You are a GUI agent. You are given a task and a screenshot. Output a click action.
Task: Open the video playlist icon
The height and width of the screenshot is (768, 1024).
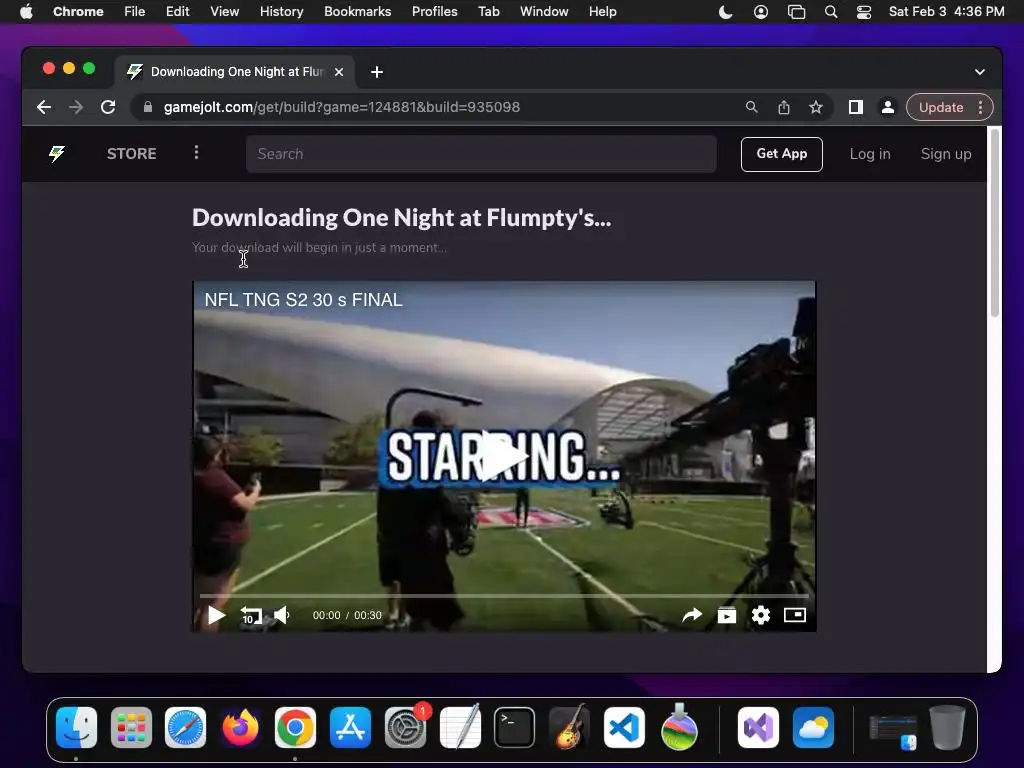pyautogui.click(x=727, y=615)
